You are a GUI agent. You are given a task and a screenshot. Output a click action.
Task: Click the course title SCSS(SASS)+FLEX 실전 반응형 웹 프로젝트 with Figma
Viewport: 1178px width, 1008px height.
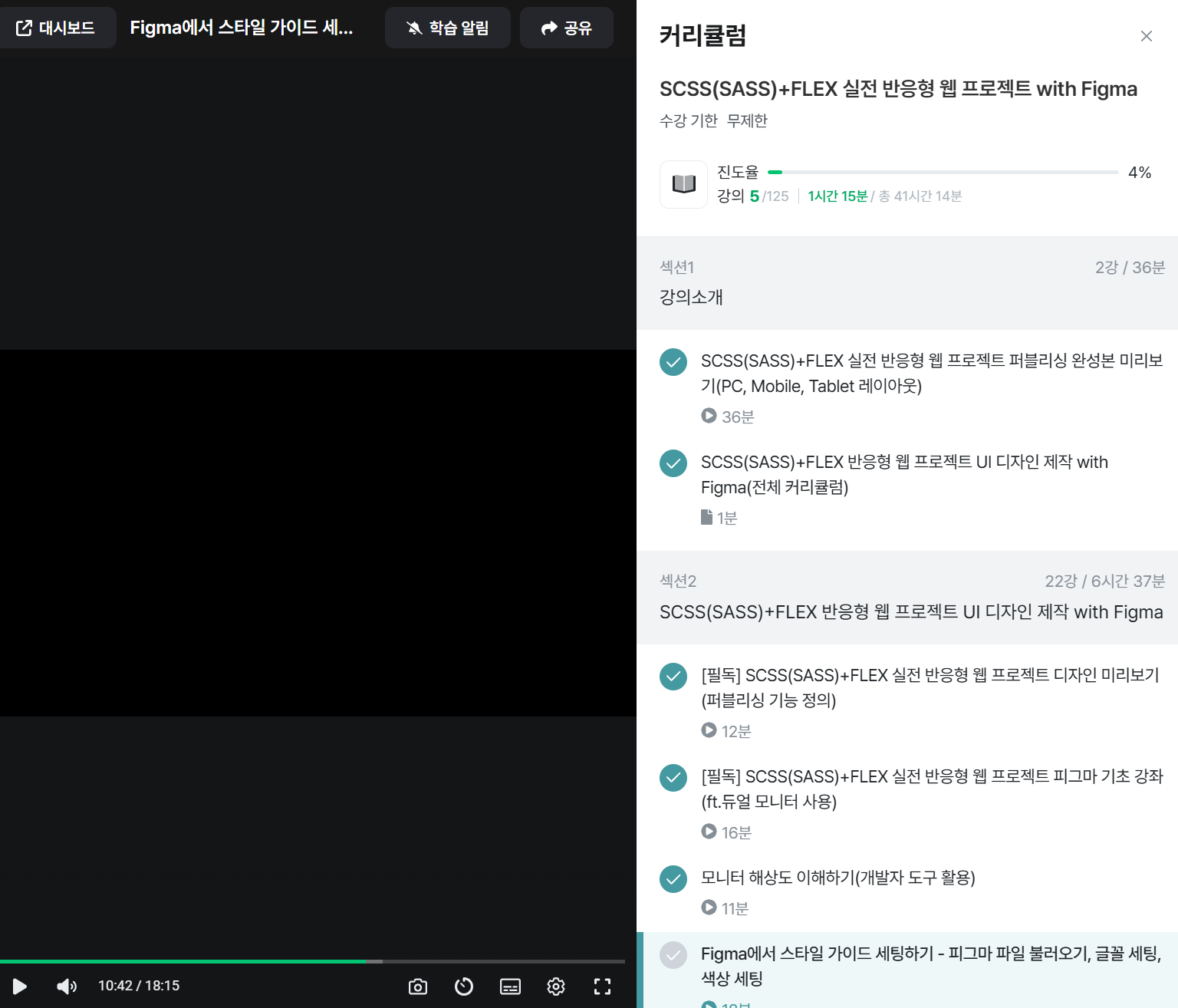(898, 89)
